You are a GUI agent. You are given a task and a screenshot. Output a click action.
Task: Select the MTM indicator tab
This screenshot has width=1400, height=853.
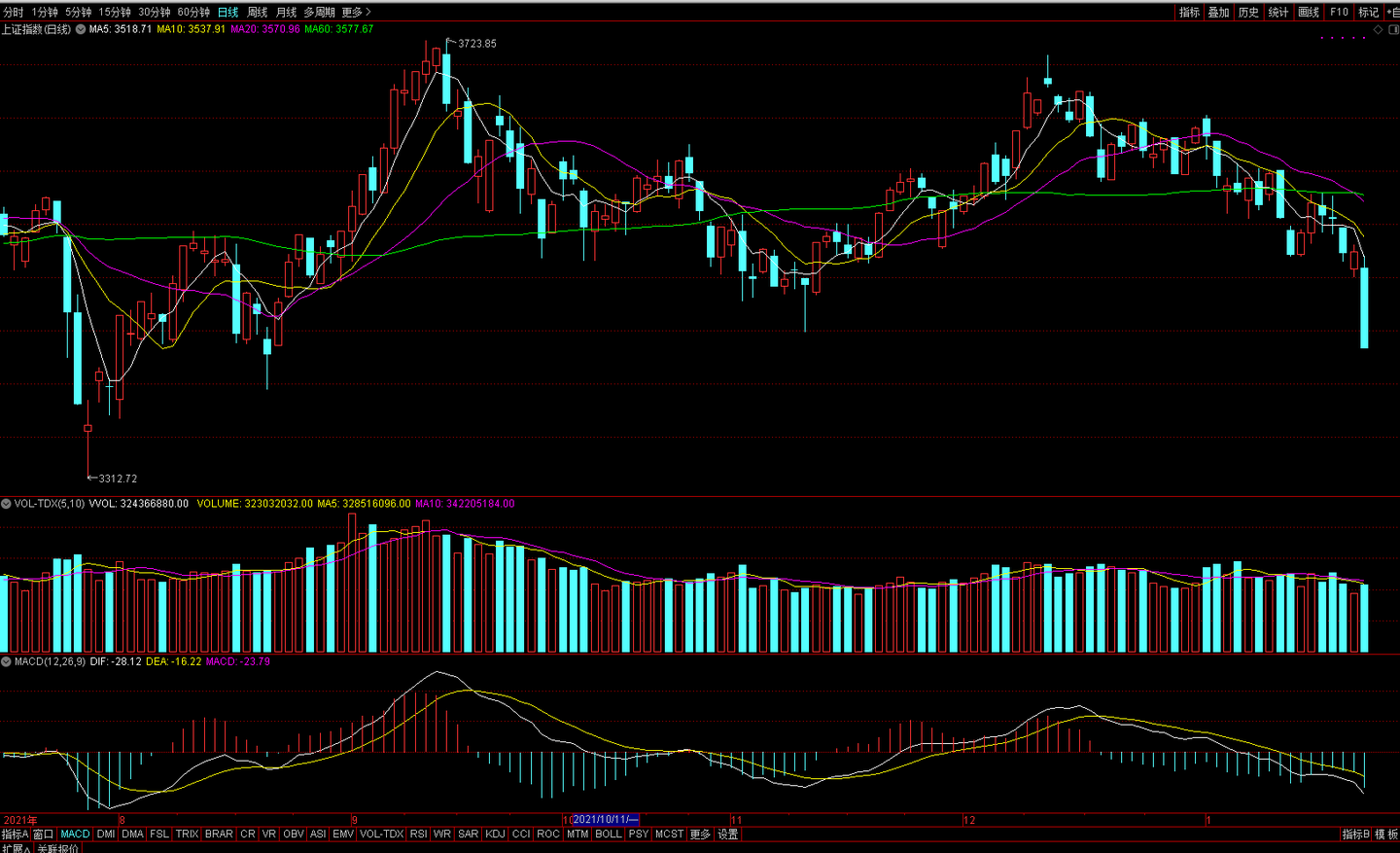(x=577, y=835)
